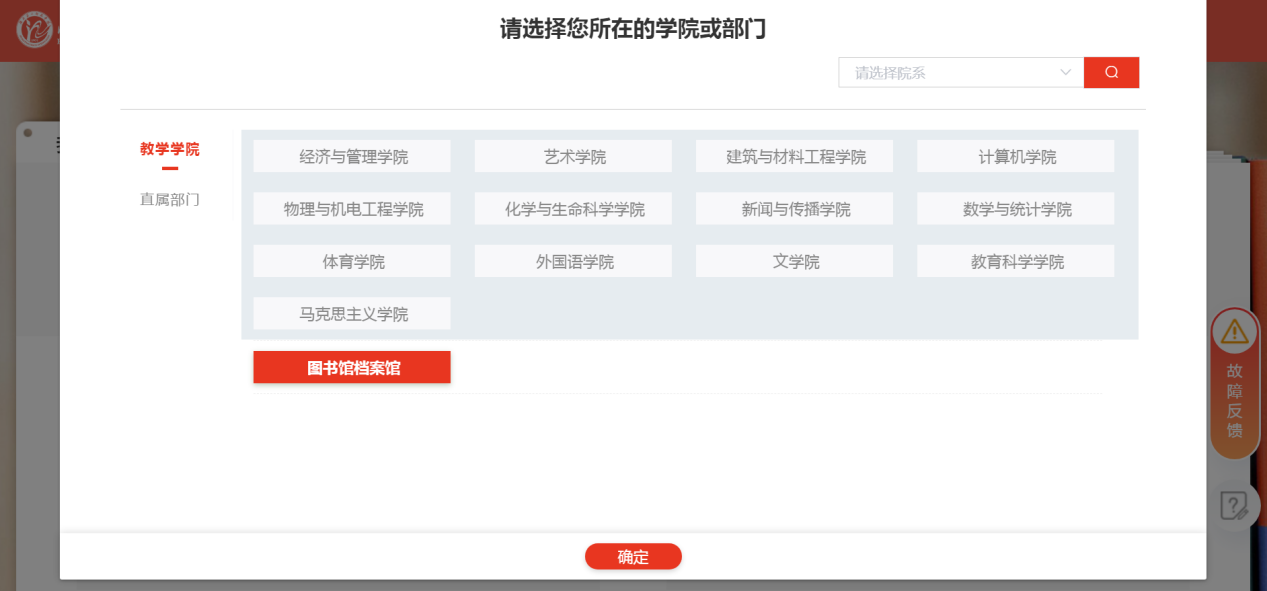Screen dimensions: 1267x591
Task: Click the red search magnifier icon
Action: click(1111, 72)
